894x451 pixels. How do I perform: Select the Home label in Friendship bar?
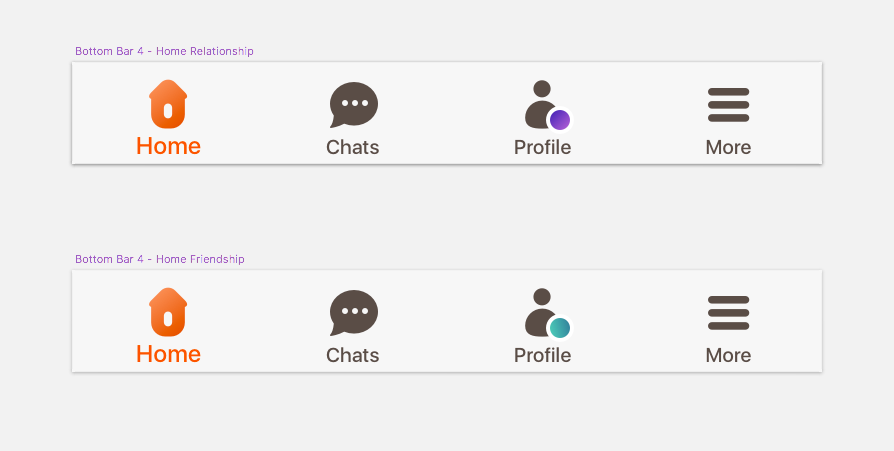[x=168, y=354]
